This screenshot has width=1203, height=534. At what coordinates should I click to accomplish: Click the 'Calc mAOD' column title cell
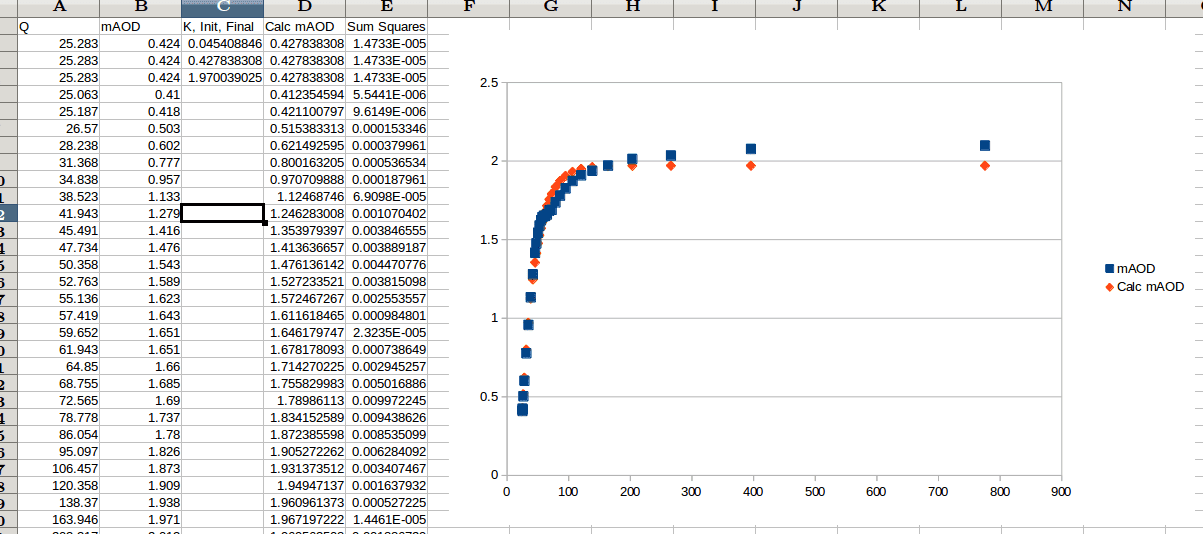tap(304, 26)
